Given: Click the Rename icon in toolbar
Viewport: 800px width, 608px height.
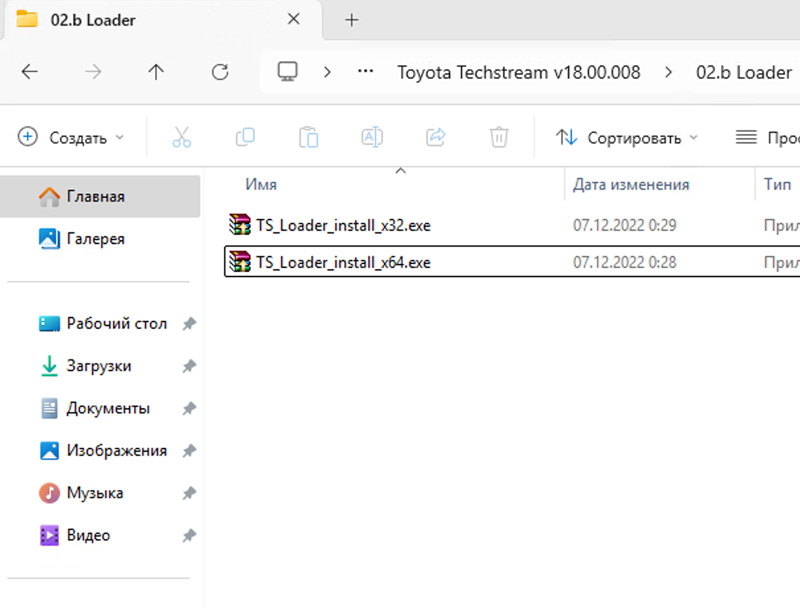Looking at the screenshot, I should pyautogui.click(x=372, y=138).
